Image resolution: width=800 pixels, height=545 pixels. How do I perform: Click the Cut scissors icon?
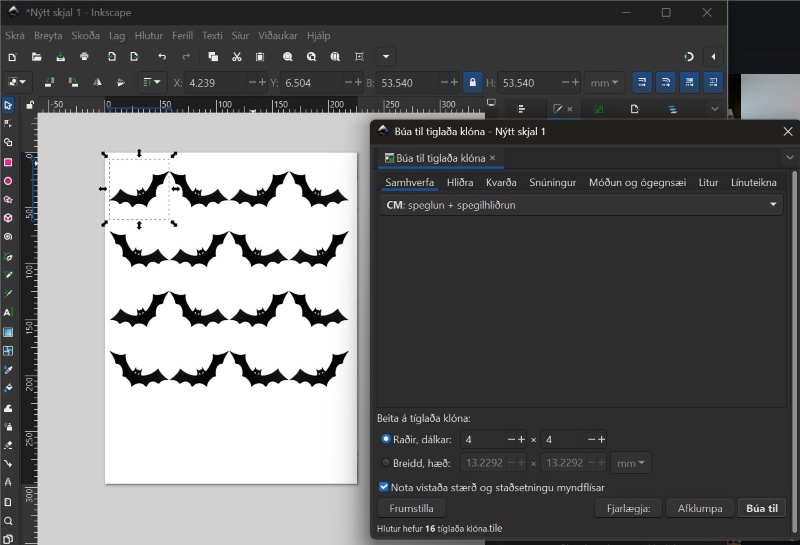237,57
